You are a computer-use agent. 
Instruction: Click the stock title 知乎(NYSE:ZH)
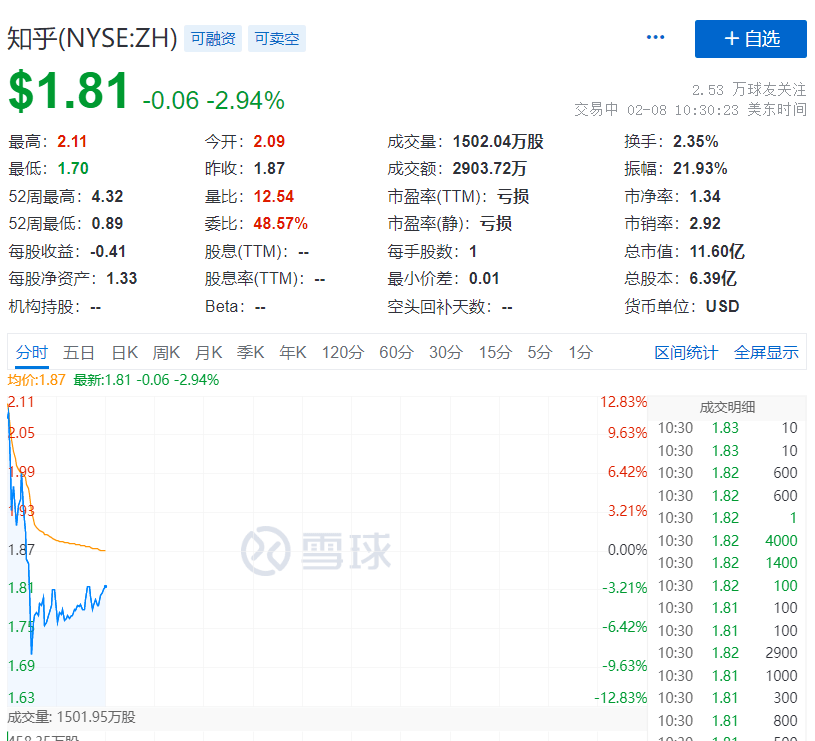[x=93, y=38]
